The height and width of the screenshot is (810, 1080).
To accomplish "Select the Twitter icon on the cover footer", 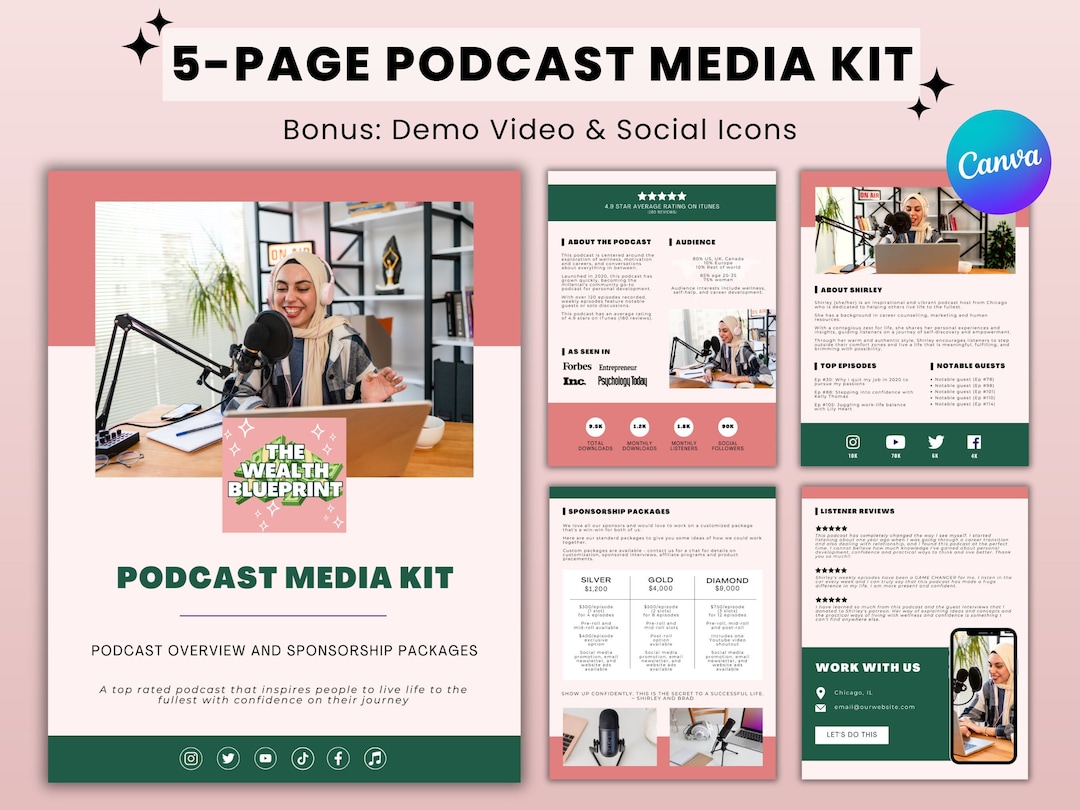I will [228, 758].
